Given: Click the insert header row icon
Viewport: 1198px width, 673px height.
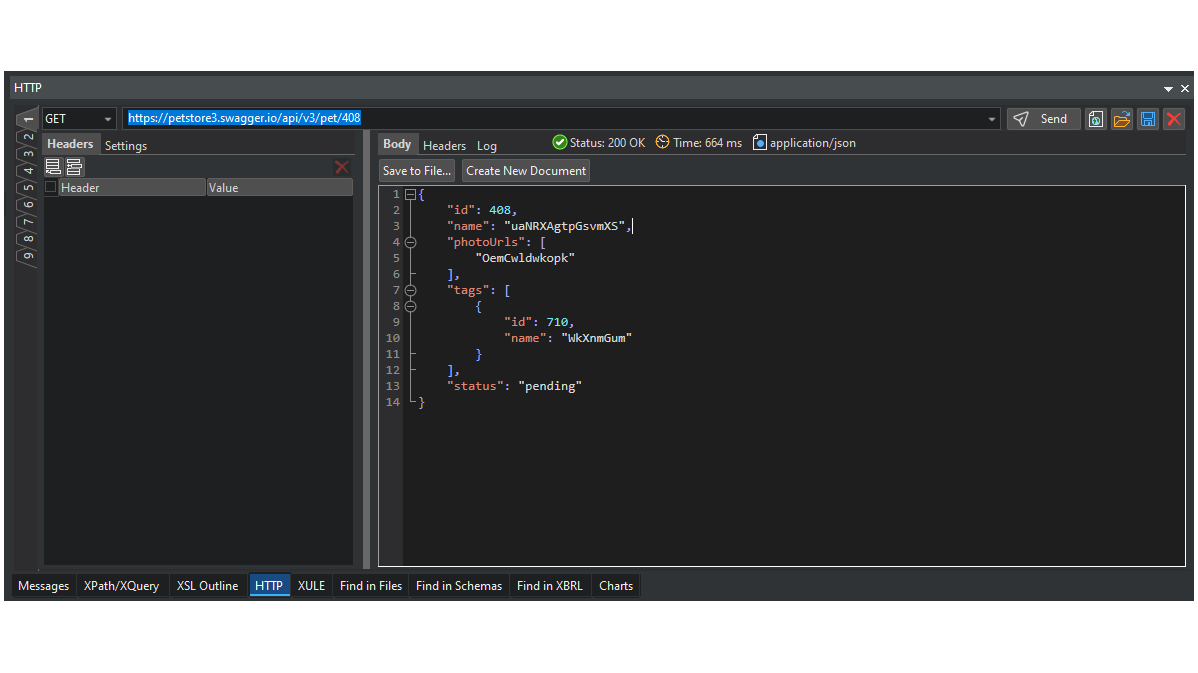Looking at the screenshot, I should coord(74,167).
